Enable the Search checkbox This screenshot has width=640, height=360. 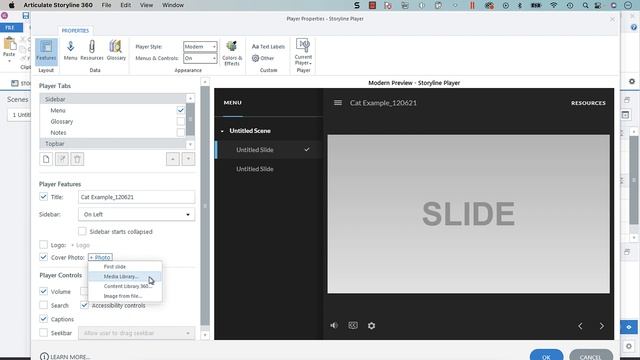coord(44,305)
